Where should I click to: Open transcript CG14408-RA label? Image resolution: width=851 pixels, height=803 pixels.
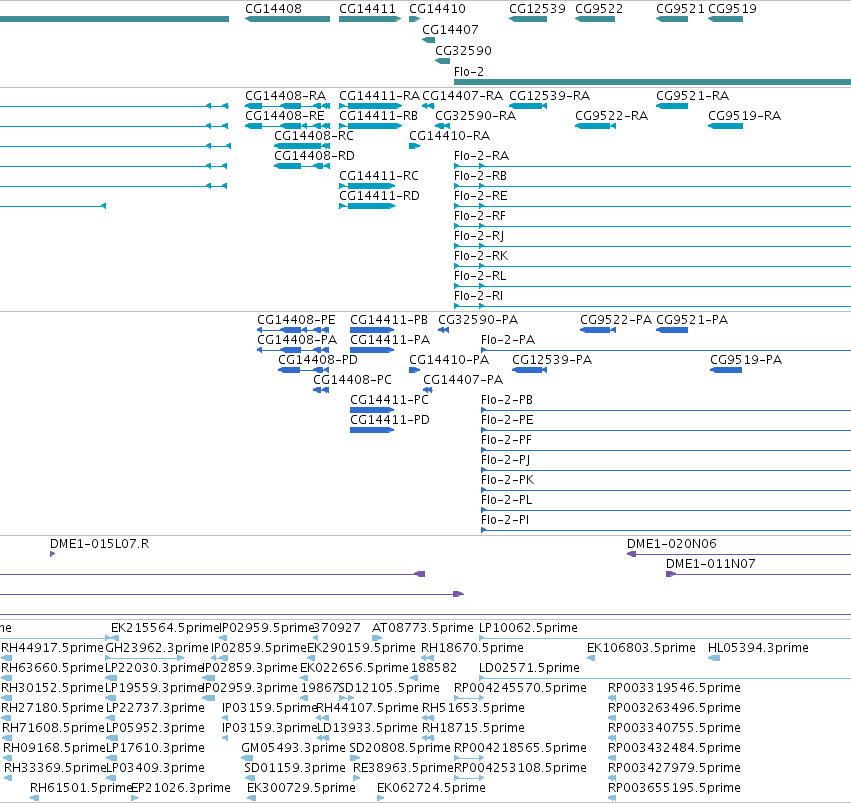(x=285, y=96)
